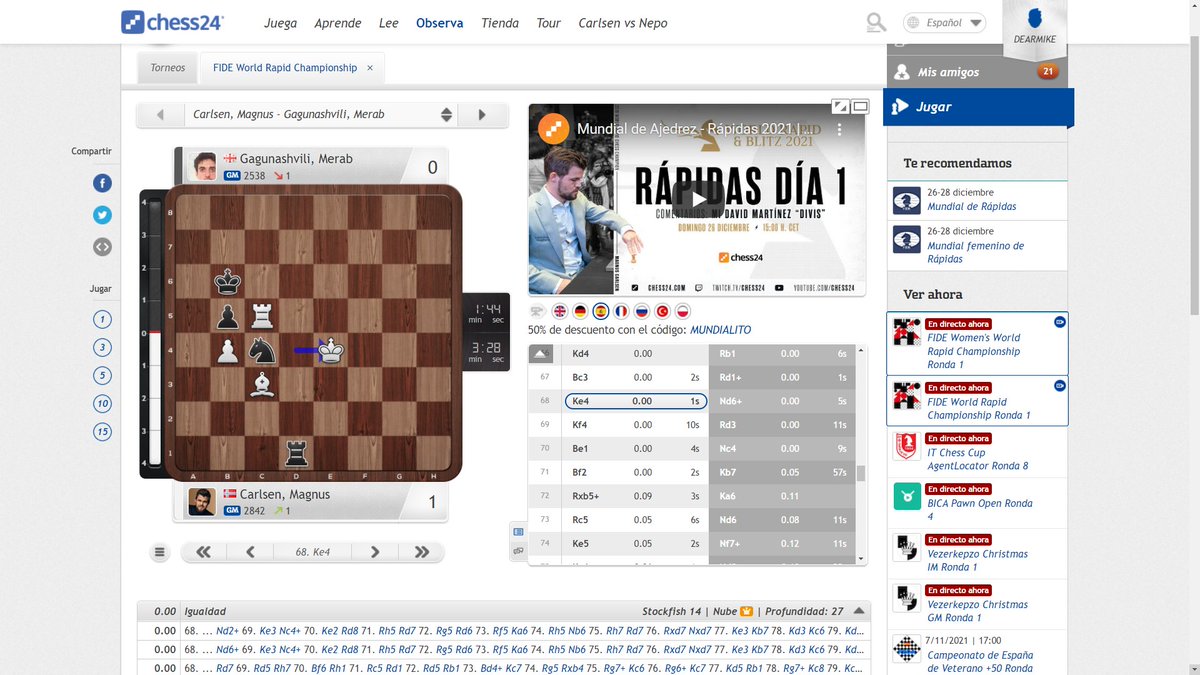
Task: Open the embed code share icon
Action: click(102, 246)
